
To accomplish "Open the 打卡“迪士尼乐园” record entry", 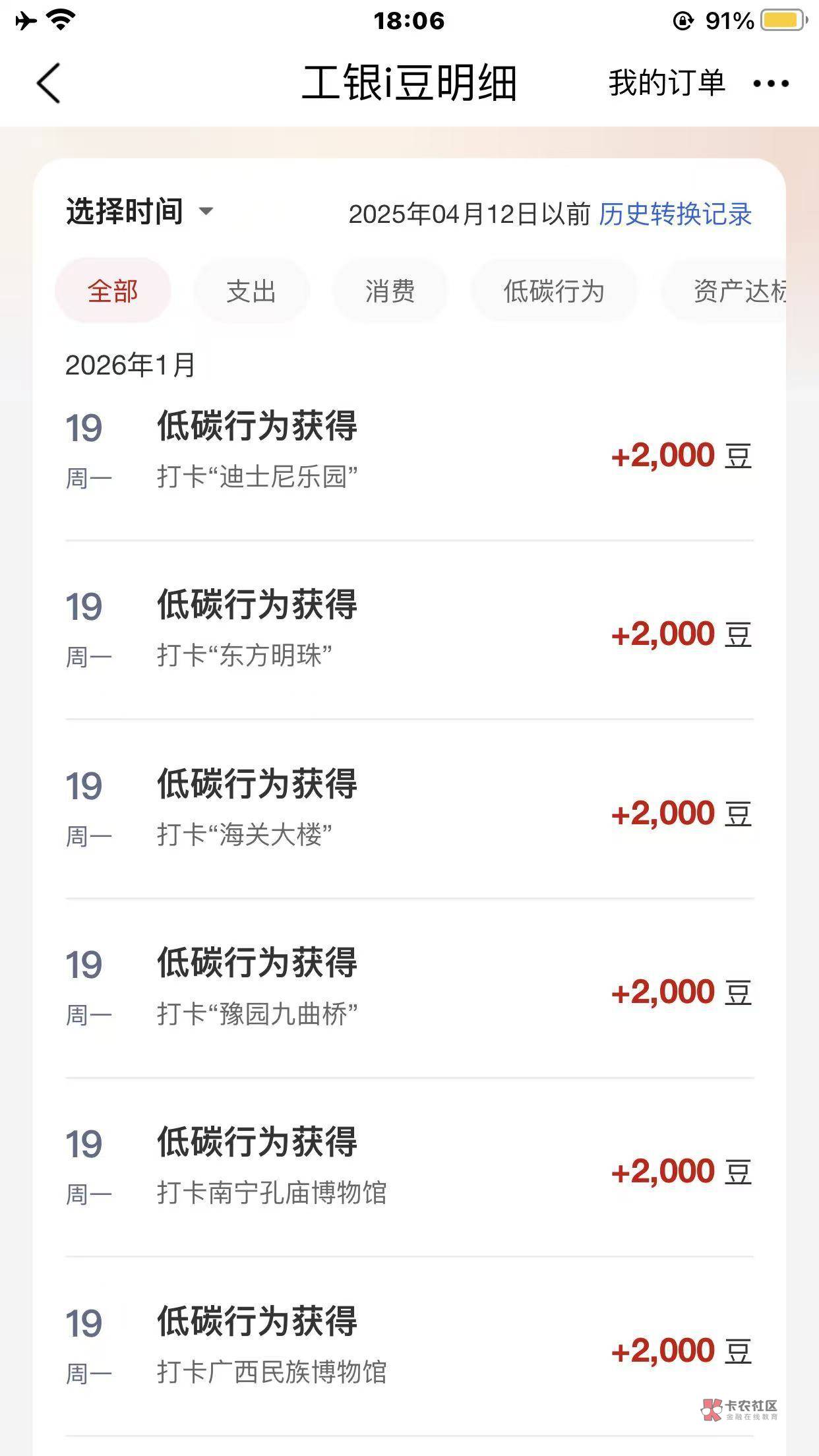I will point(409,452).
